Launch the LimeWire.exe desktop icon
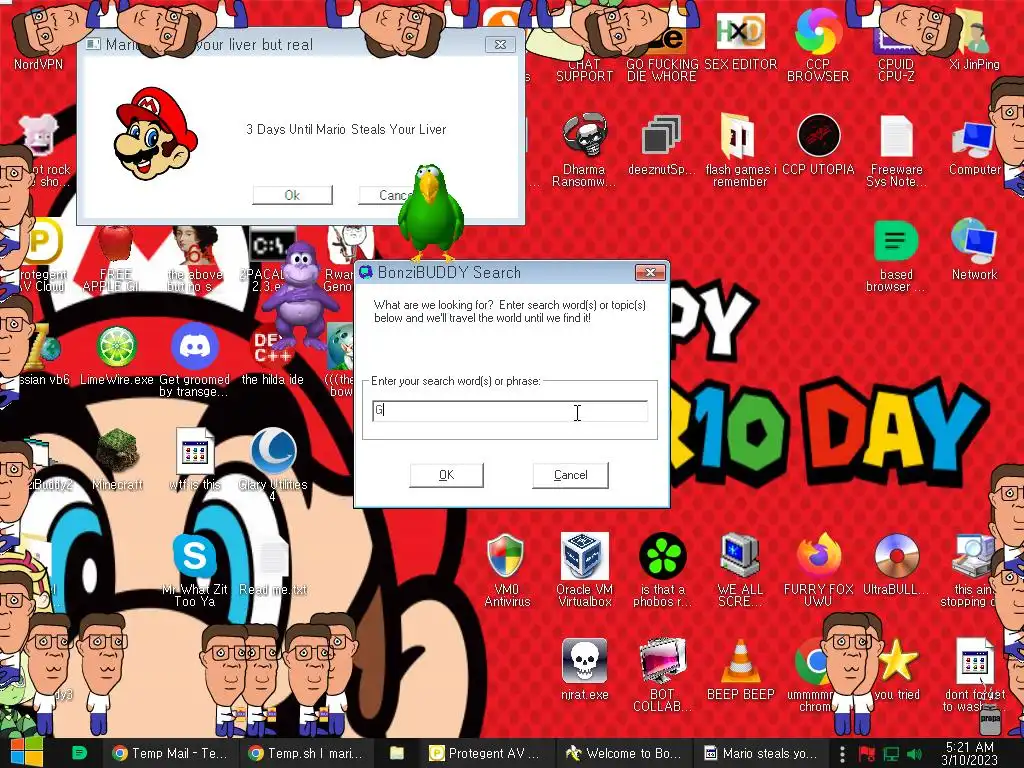The image size is (1024, 768). click(x=117, y=356)
